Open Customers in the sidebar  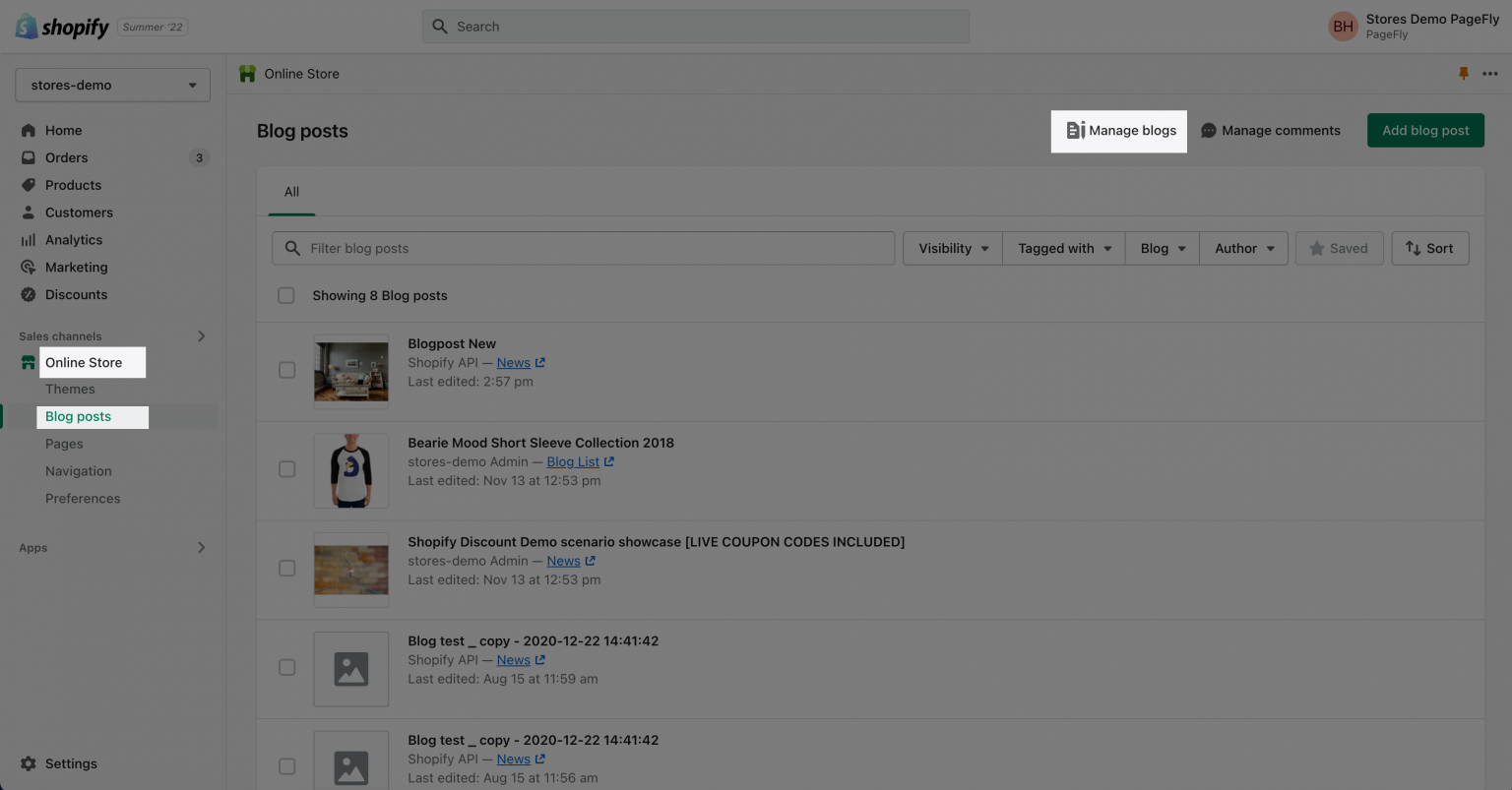tap(79, 213)
